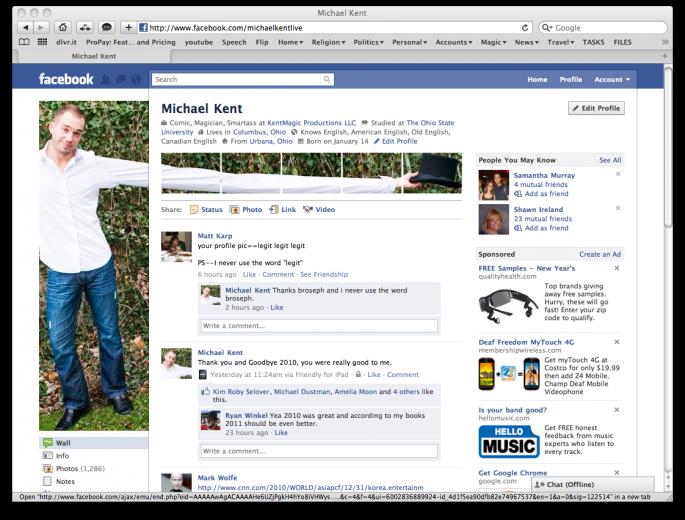See All people you may know
The width and height of the screenshot is (685, 520).
click(610, 160)
